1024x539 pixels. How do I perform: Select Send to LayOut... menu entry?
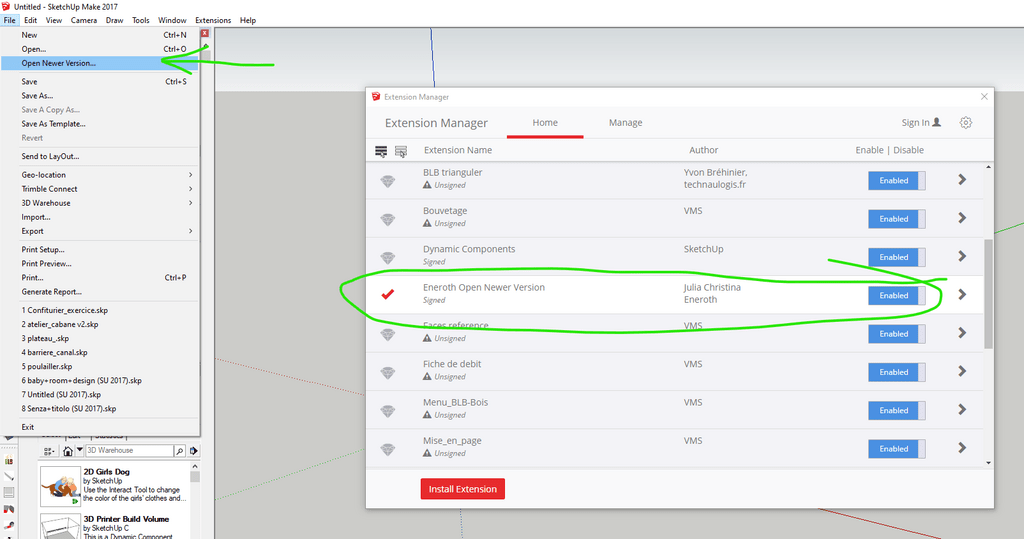[x=100, y=157]
